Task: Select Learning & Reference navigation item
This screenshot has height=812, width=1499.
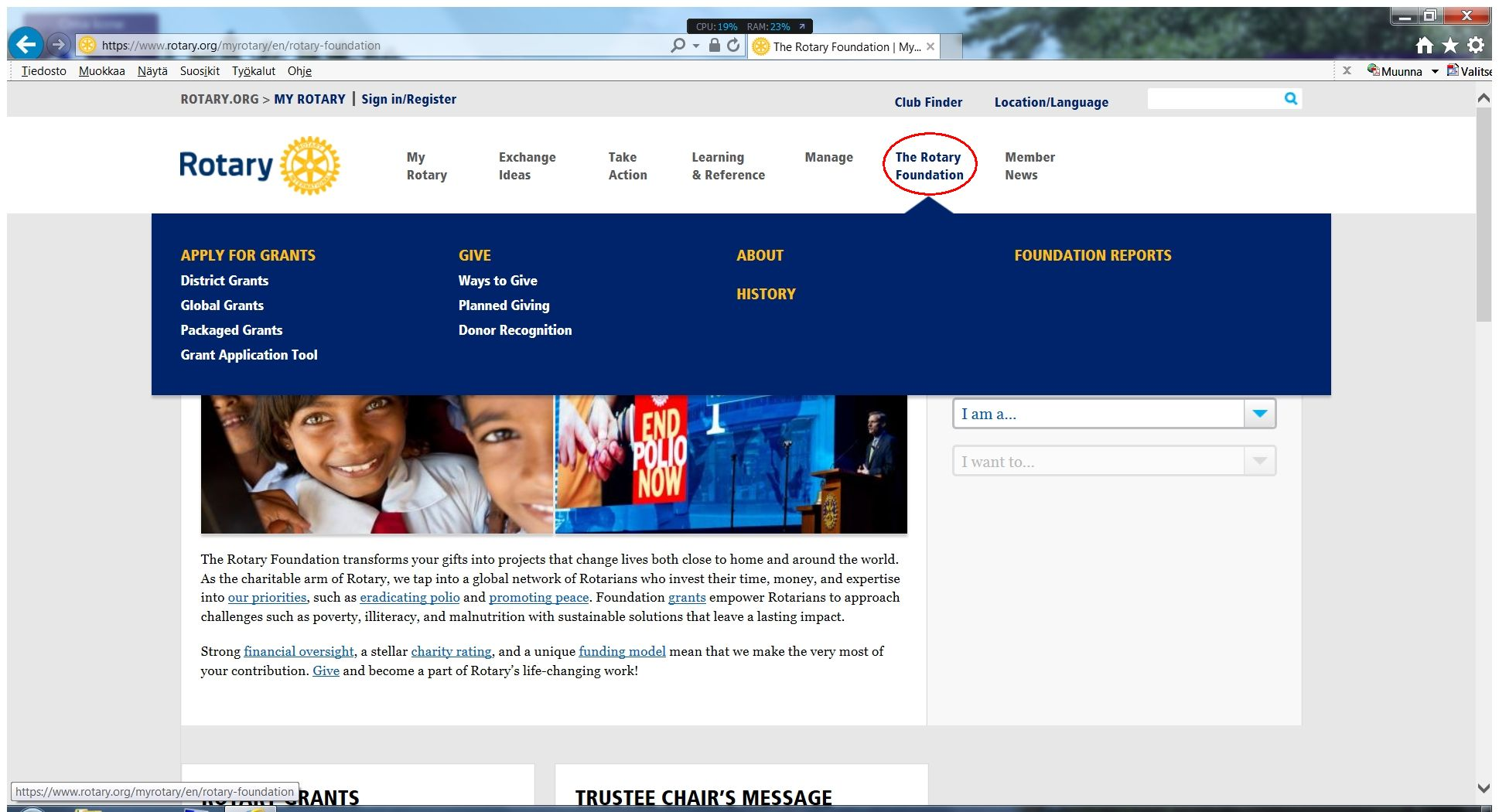Action: (728, 165)
